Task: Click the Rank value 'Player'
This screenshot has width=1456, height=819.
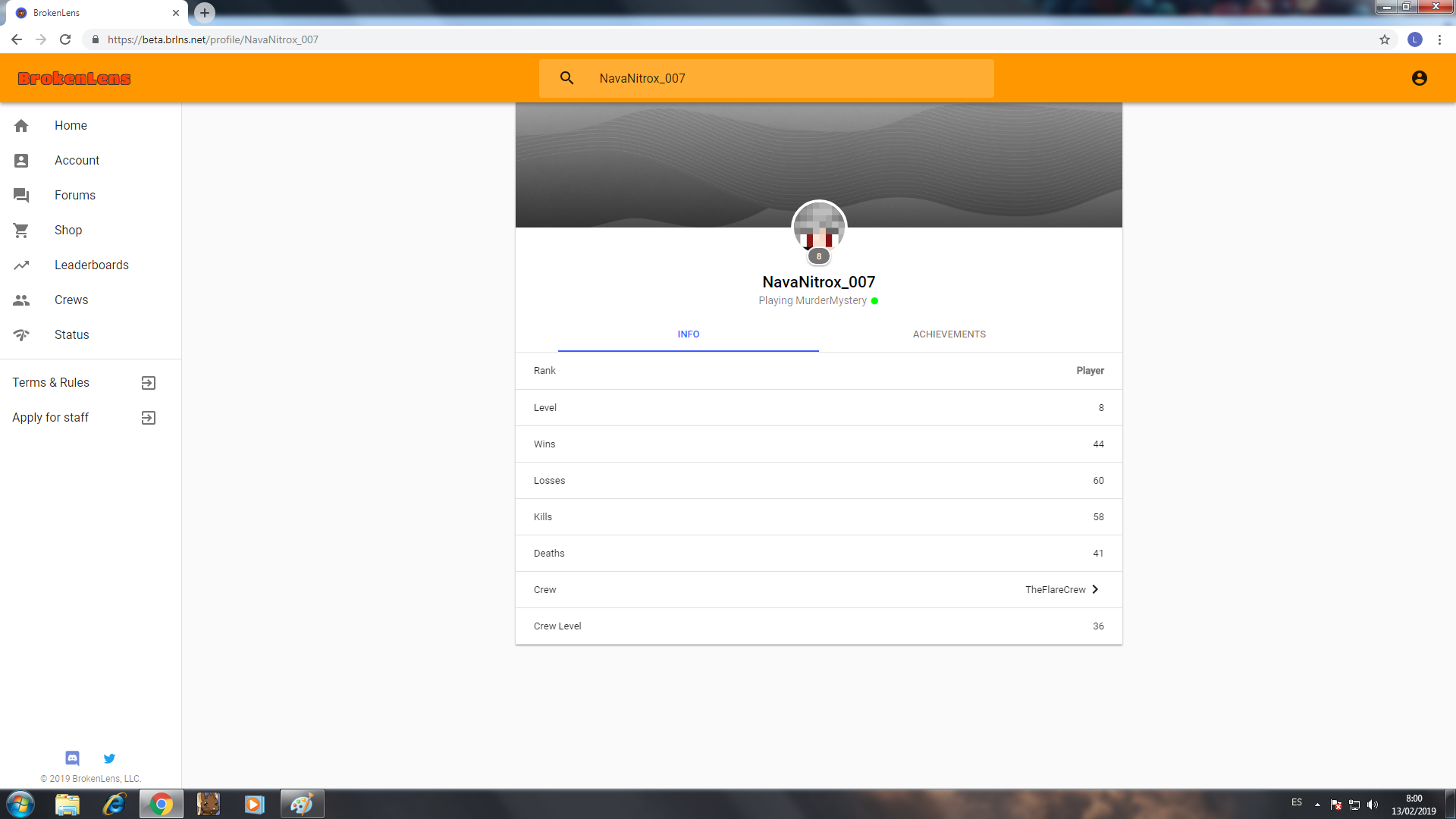Action: [1090, 371]
